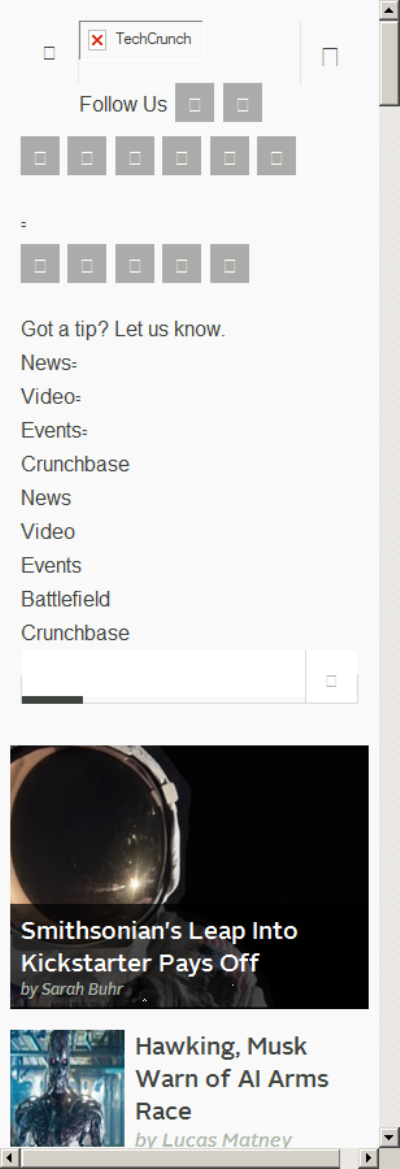This screenshot has height=1169, width=400.
Task: Click the Terminator robot article thumbnail
Action: point(67,1088)
